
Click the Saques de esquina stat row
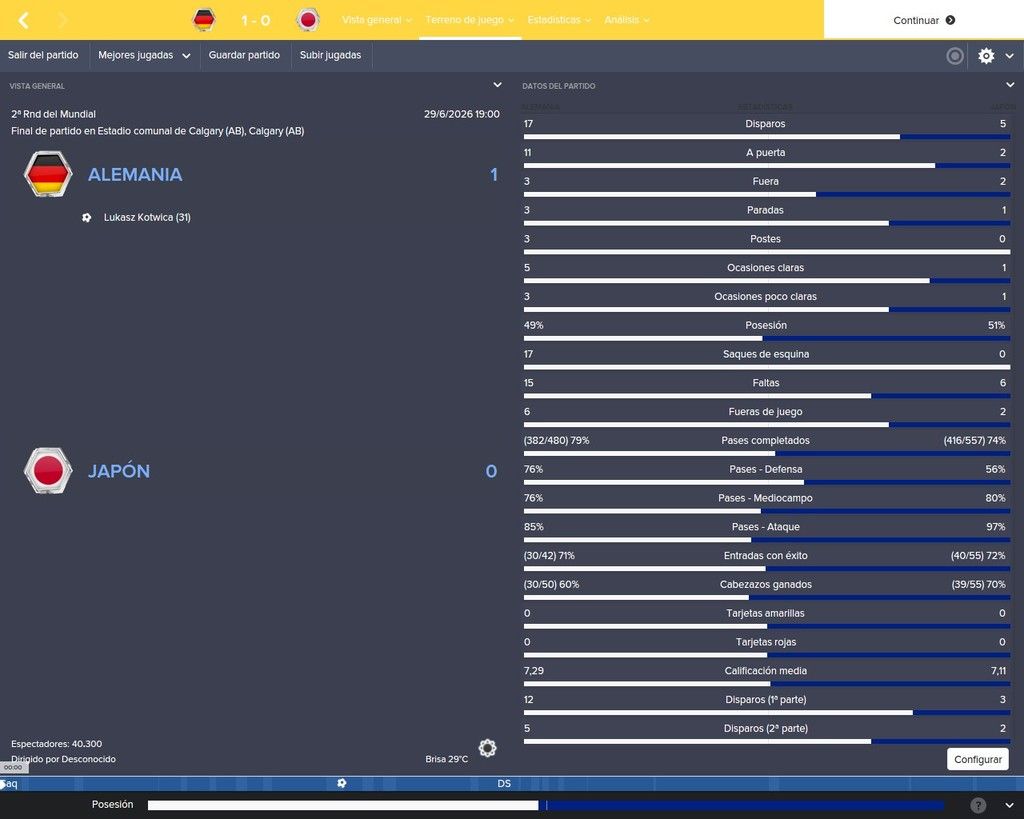[767, 357]
